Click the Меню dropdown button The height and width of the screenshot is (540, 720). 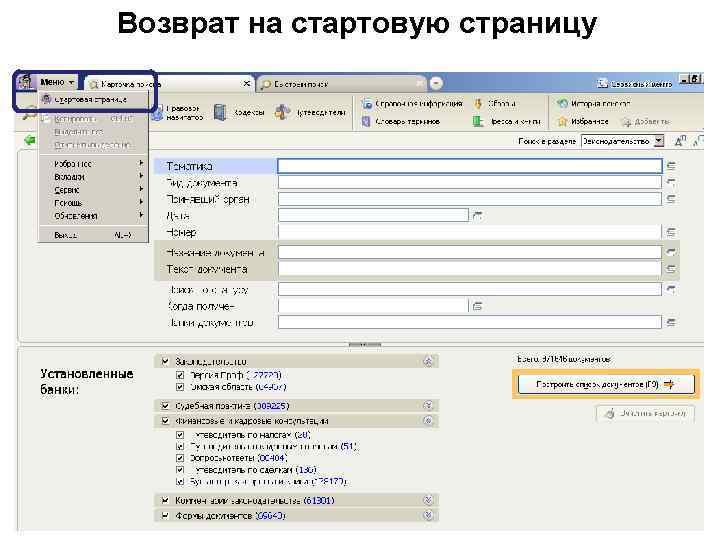tap(57, 82)
